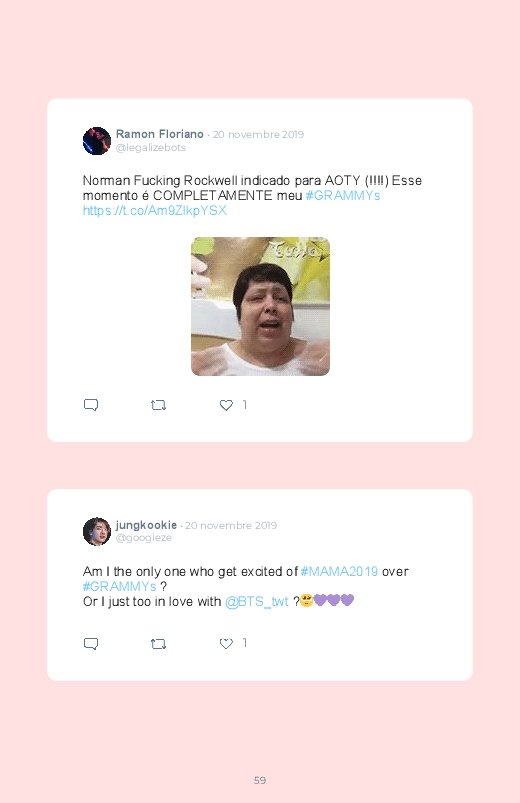Open Ramon Floriano's profile avatar
This screenshot has width=520, height=803.
click(97, 141)
